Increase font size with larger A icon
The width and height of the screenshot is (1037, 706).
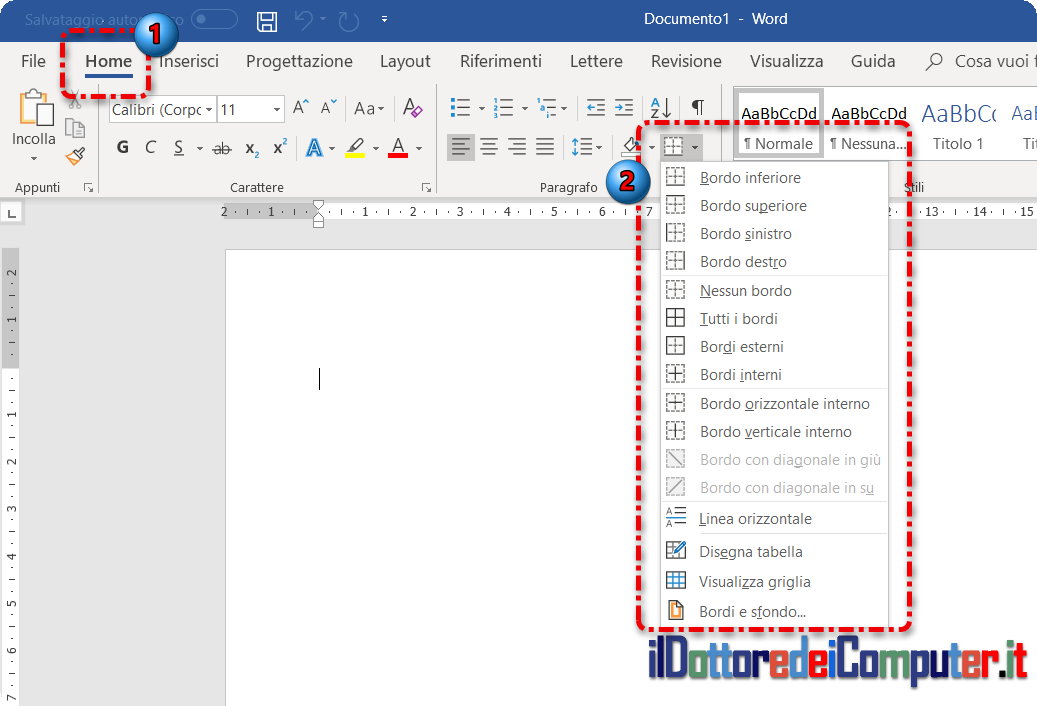tap(301, 107)
